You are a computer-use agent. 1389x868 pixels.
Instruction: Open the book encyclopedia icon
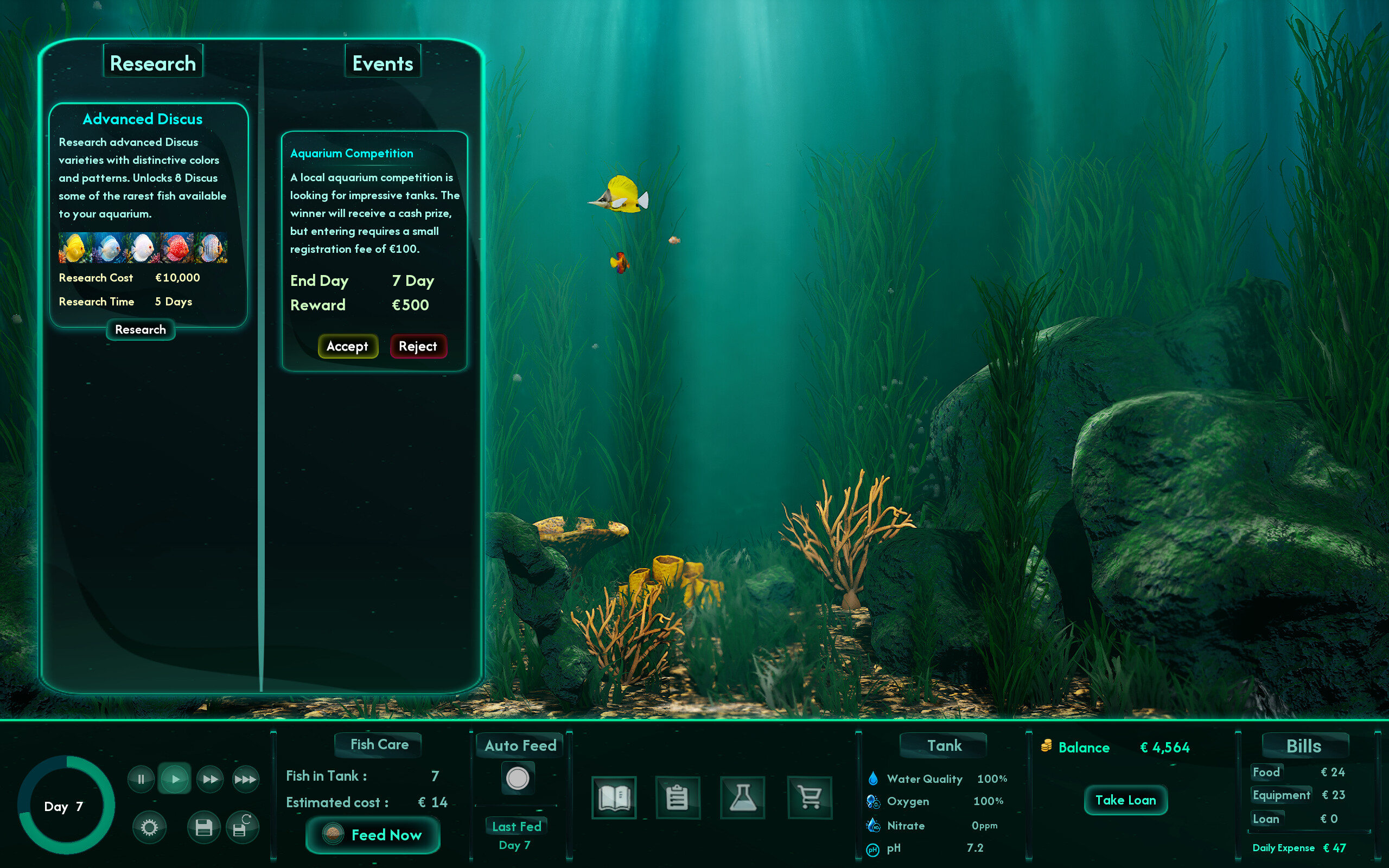(x=614, y=797)
